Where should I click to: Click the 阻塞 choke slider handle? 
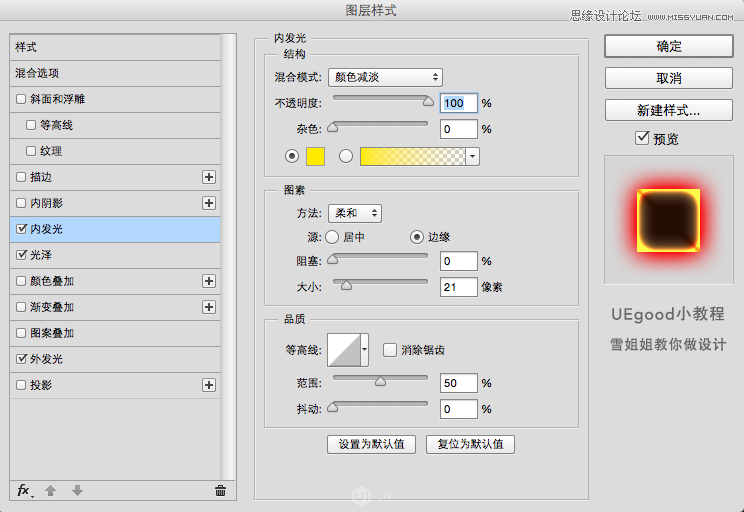pyautogui.click(x=333, y=259)
